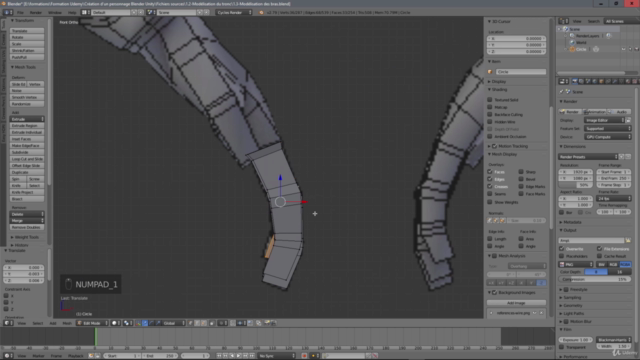Click the play animation button
The width and height of the screenshot is (640, 360).
(x=239, y=356)
